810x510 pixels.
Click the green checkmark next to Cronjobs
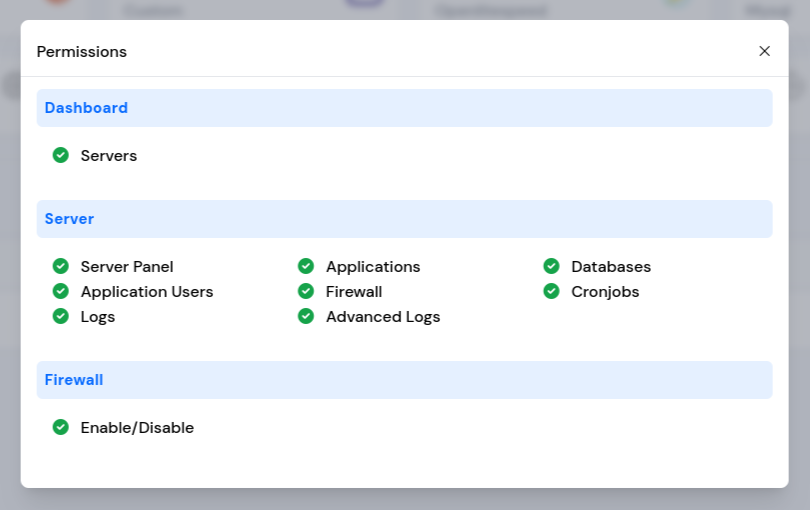pyautogui.click(x=551, y=292)
